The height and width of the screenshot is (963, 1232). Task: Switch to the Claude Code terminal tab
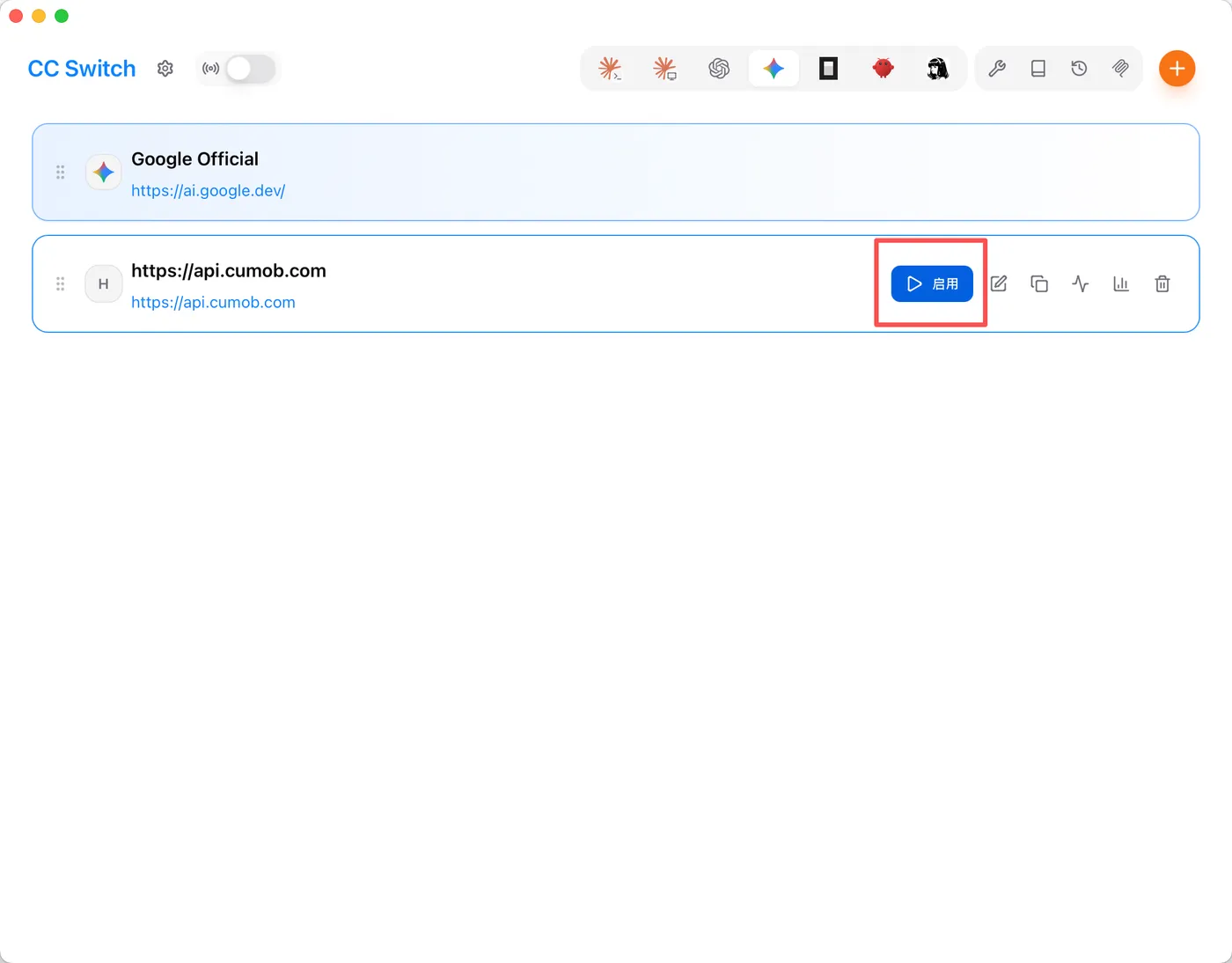tap(610, 69)
